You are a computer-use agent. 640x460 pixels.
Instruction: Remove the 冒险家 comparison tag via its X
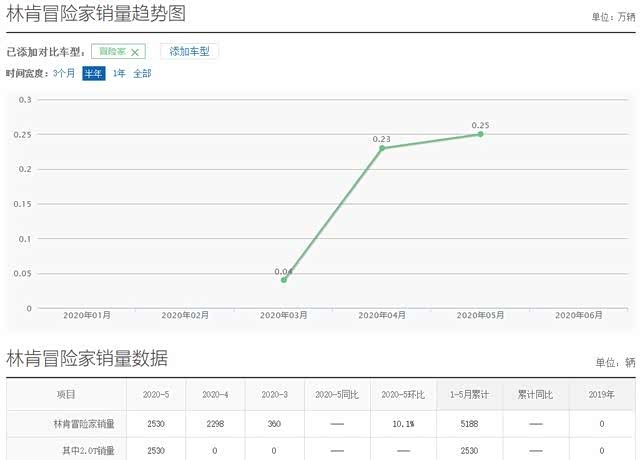[135, 52]
